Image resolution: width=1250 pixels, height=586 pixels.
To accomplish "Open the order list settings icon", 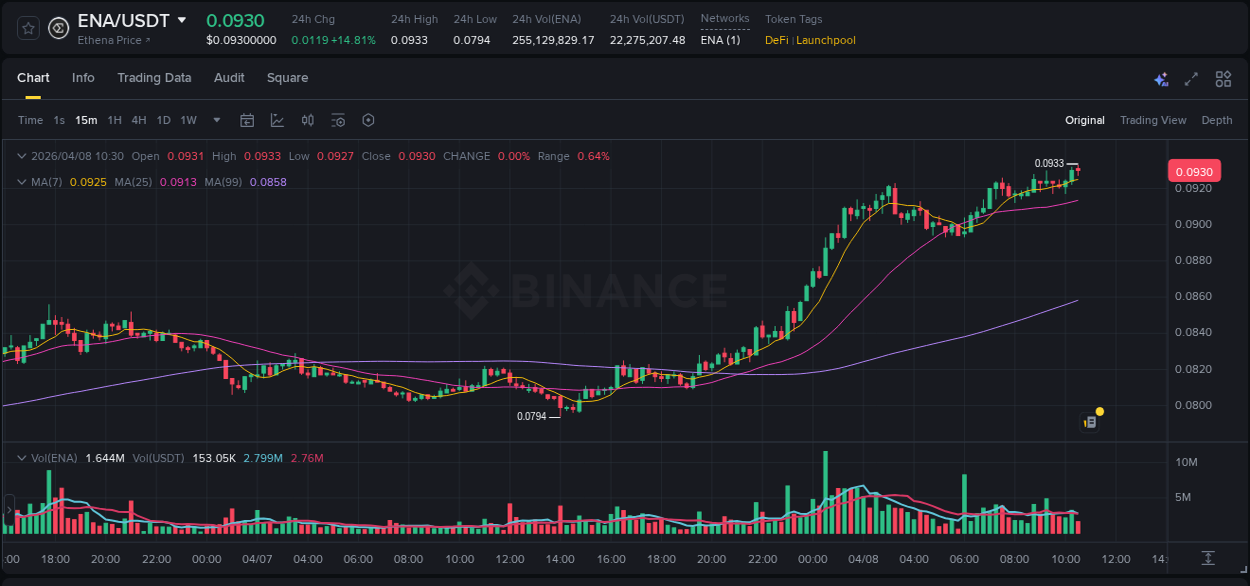I will 338,119.
